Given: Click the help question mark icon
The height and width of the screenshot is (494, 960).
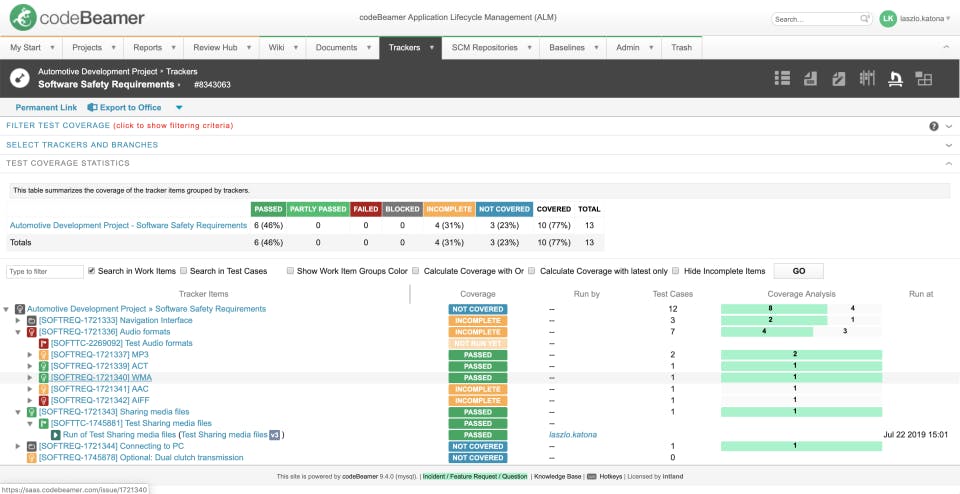Looking at the screenshot, I should (934, 126).
